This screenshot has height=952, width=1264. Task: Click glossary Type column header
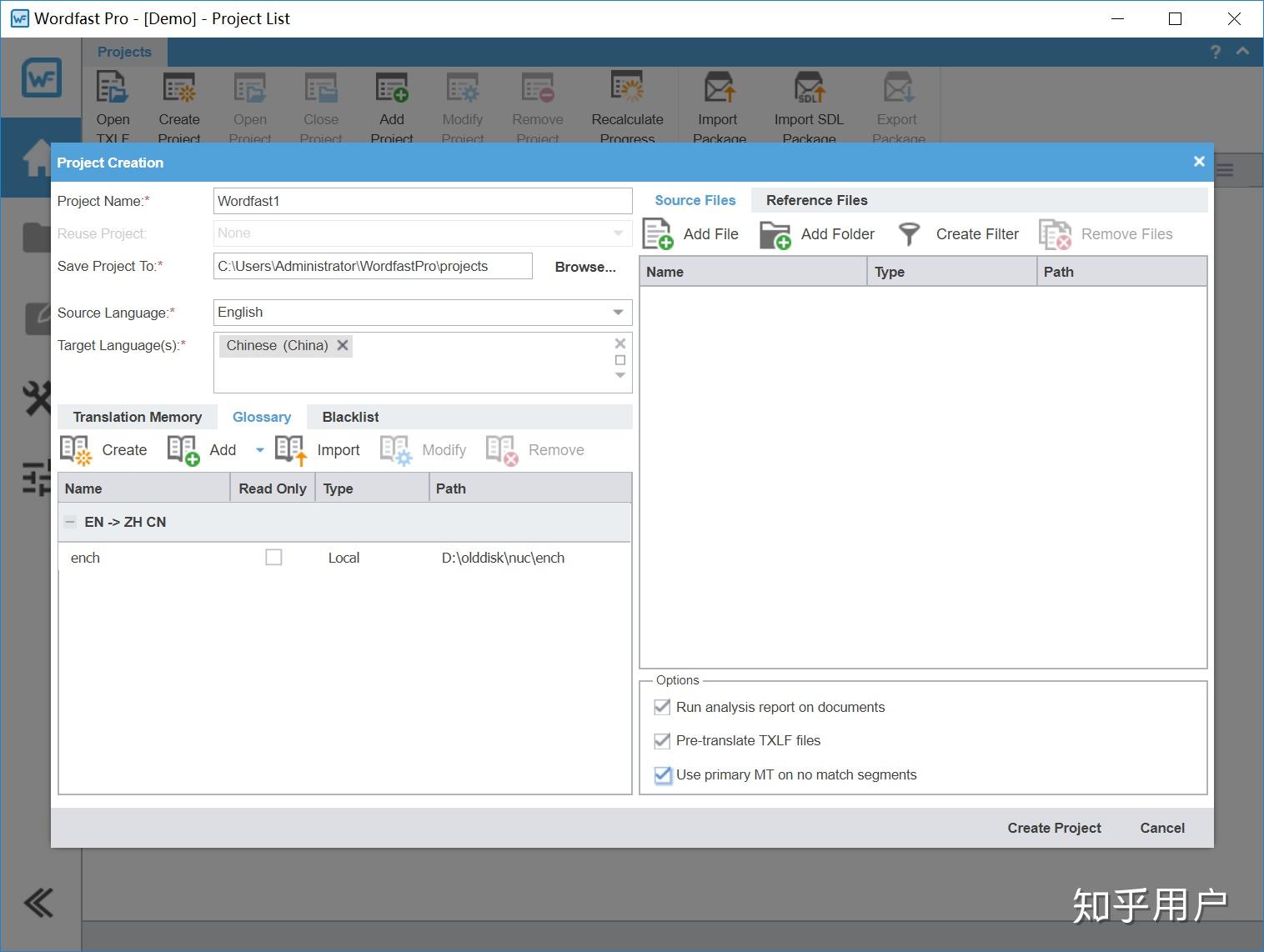click(x=372, y=489)
